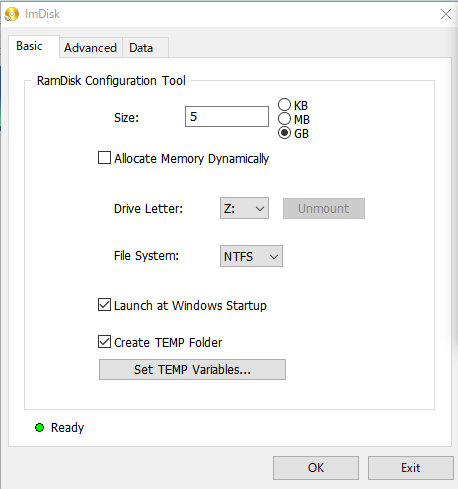Screen dimensions: 458x489
Task: Click the green Ready status indicator dot
Action: pos(39,427)
